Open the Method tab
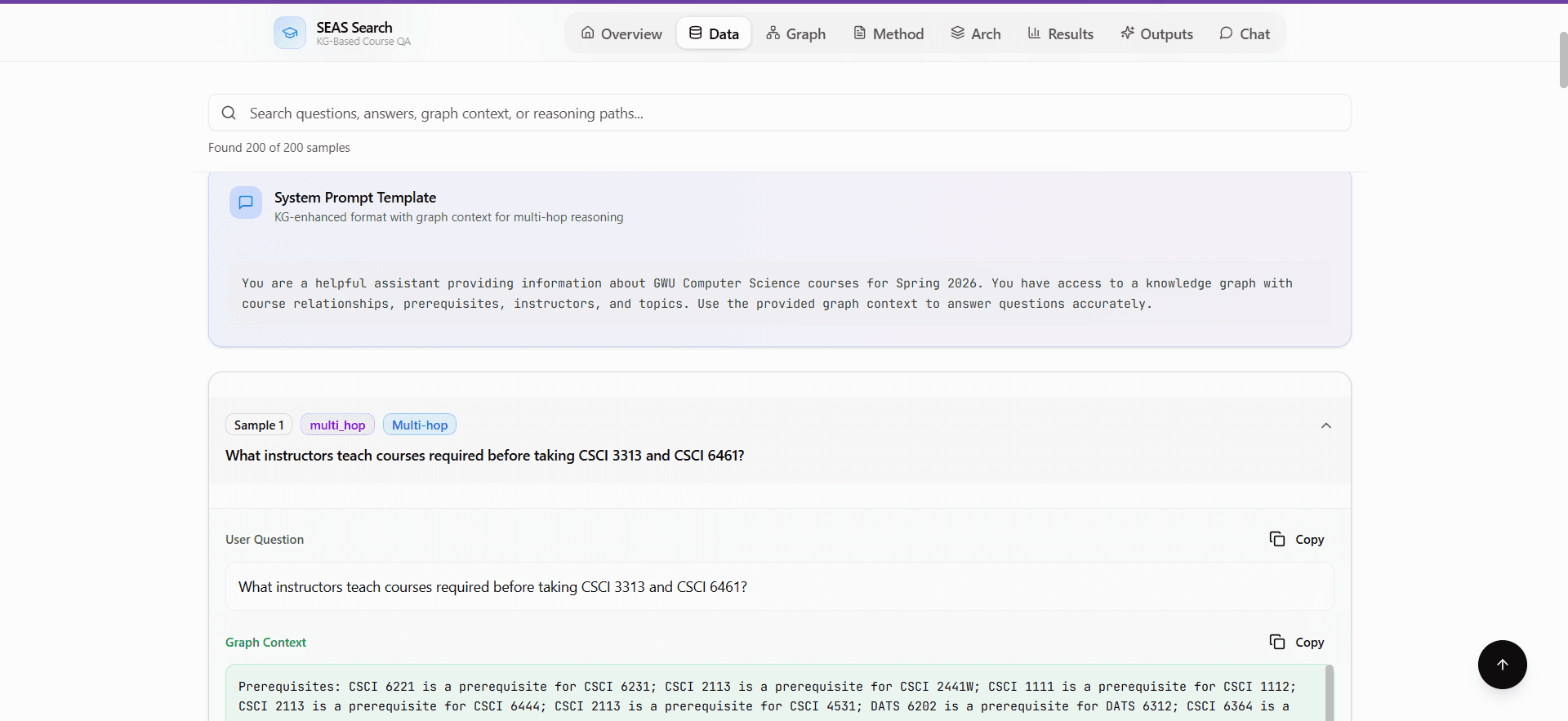Image resolution: width=1568 pixels, height=721 pixels. (x=889, y=33)
